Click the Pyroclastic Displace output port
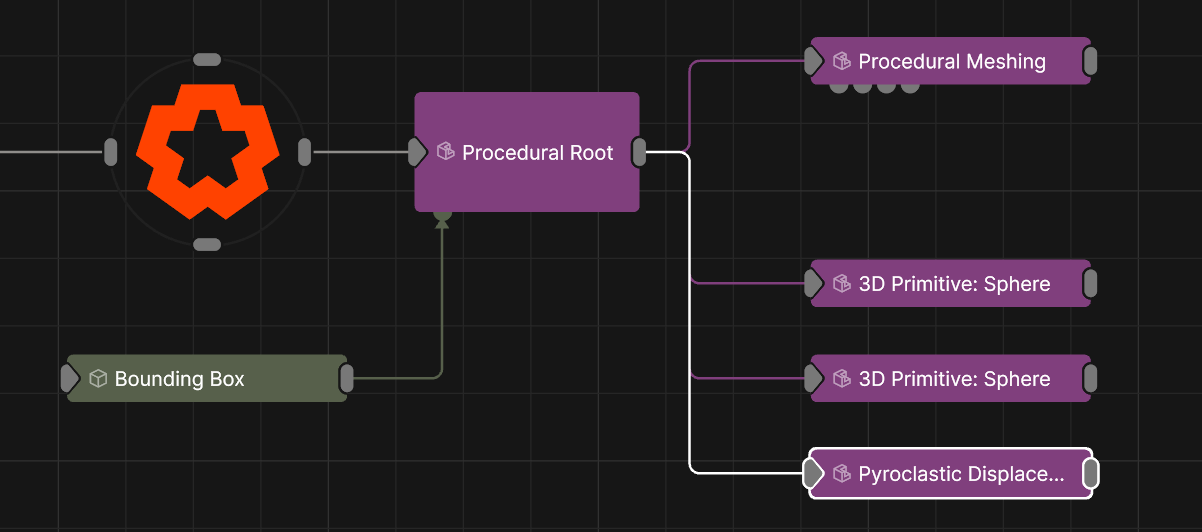The width and height of the screenshot is (1202, 532). tap(1091, 474)
